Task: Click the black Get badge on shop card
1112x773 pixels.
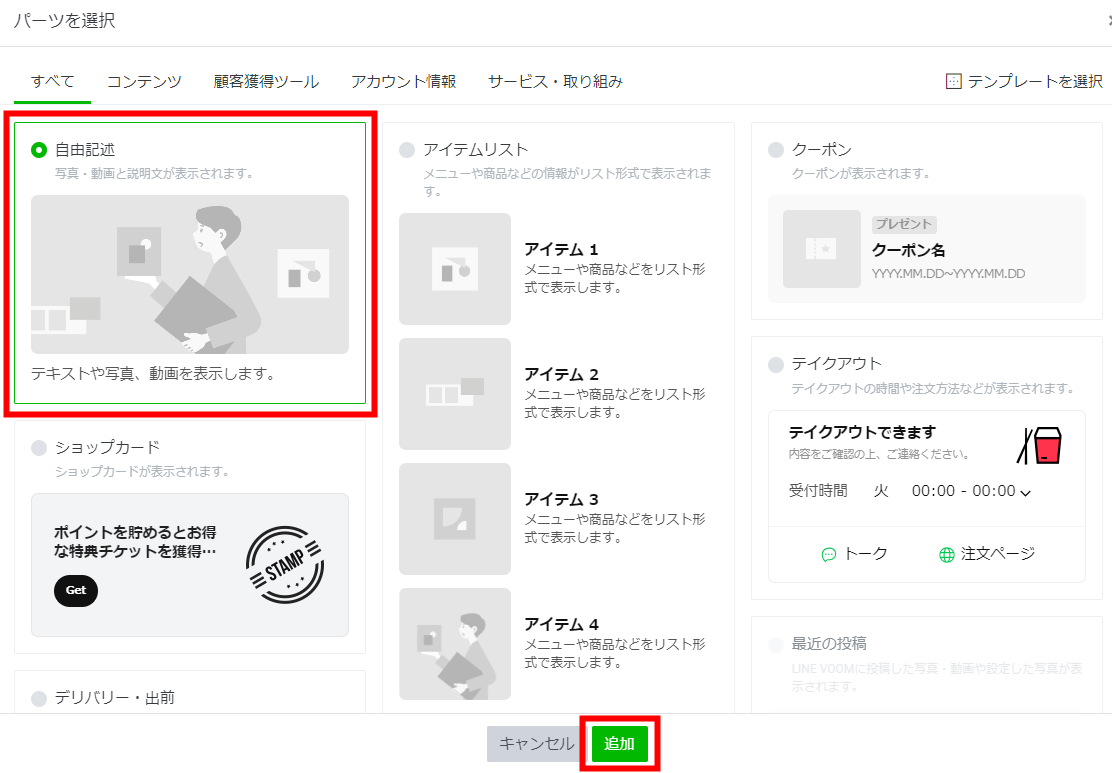Action: pyautogui.click(x=76, y=590)
